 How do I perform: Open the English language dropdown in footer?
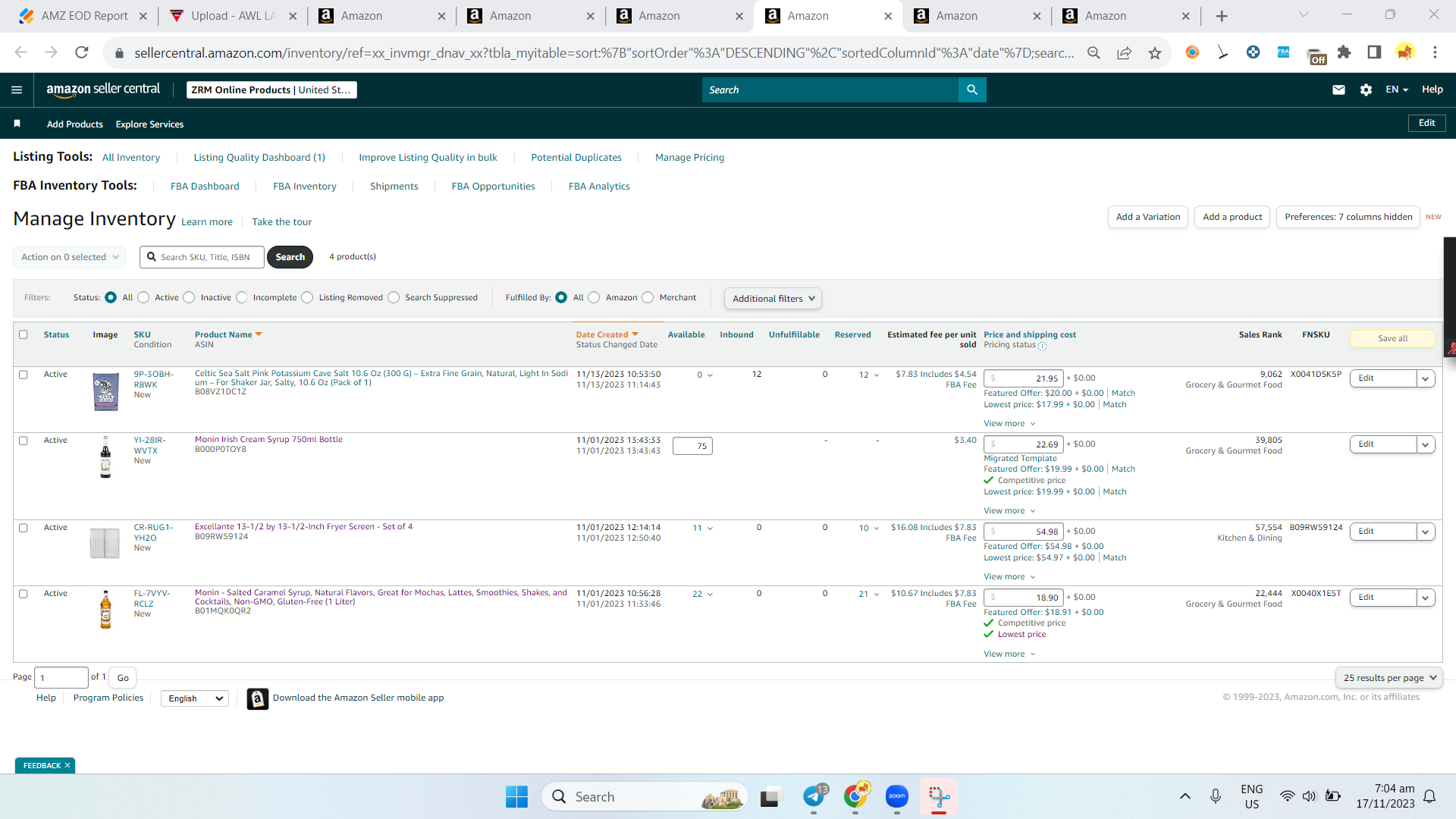coord(195,698)
